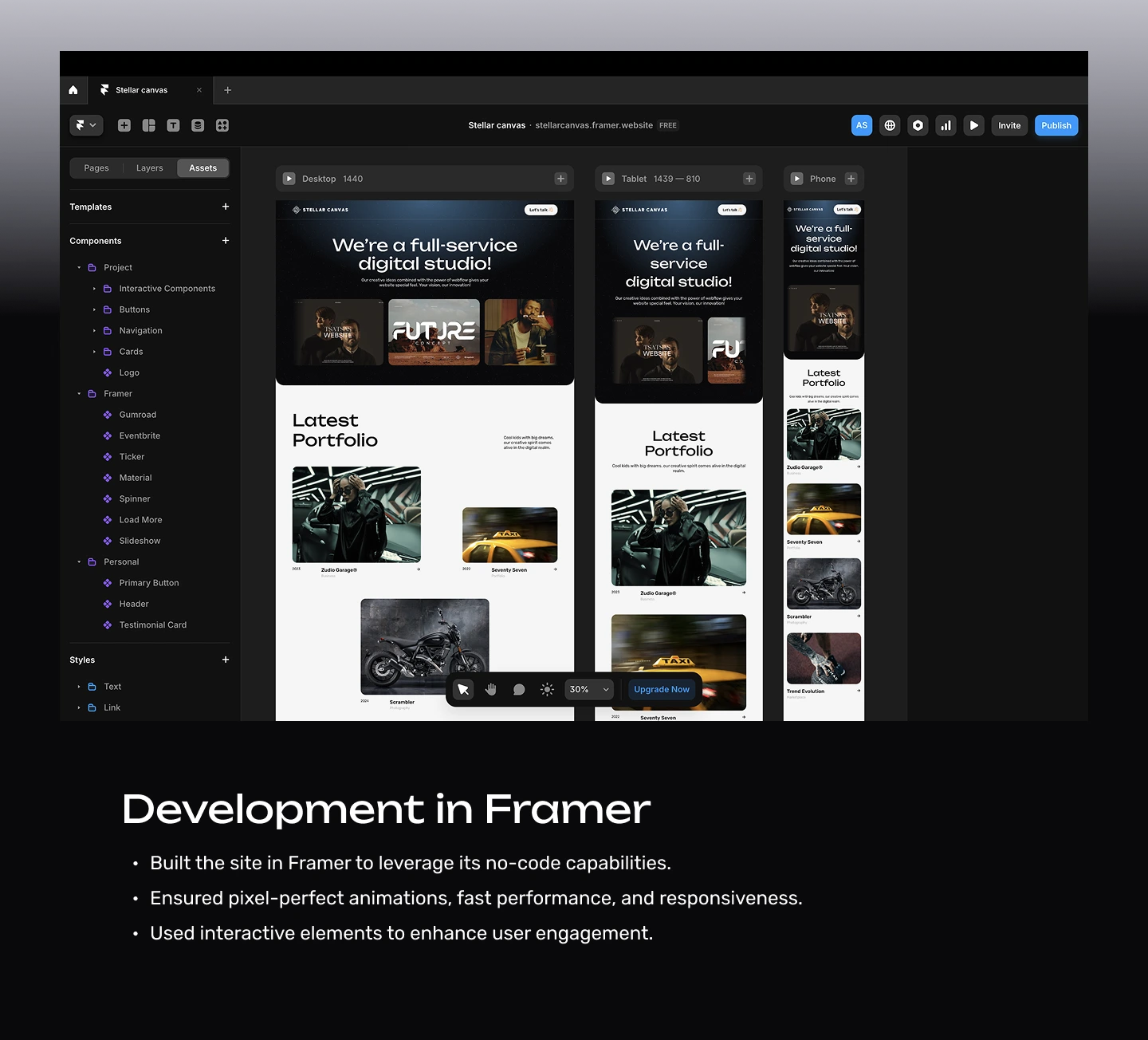1148x1040 pixels.
Task: Open the 30% zoom dropdown
Action: (590, 689)
